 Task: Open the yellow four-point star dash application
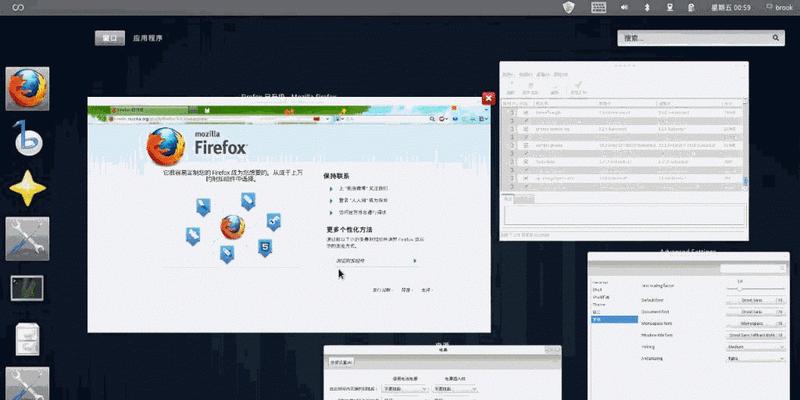point(28,188)
